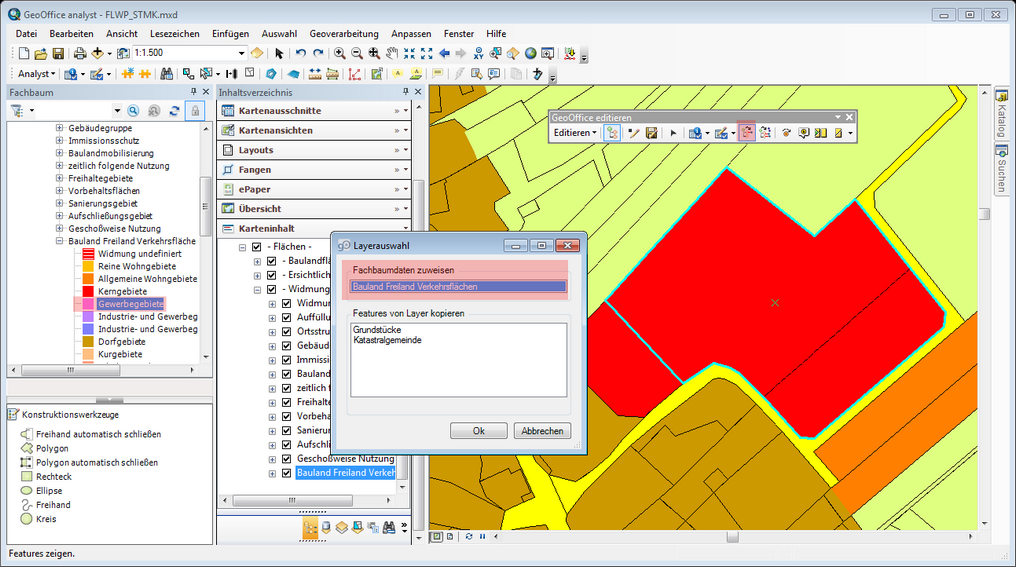Screen dimensions: 1016x567
Task: Open the Geoverarbeitung menu
Action: [345, 34]
